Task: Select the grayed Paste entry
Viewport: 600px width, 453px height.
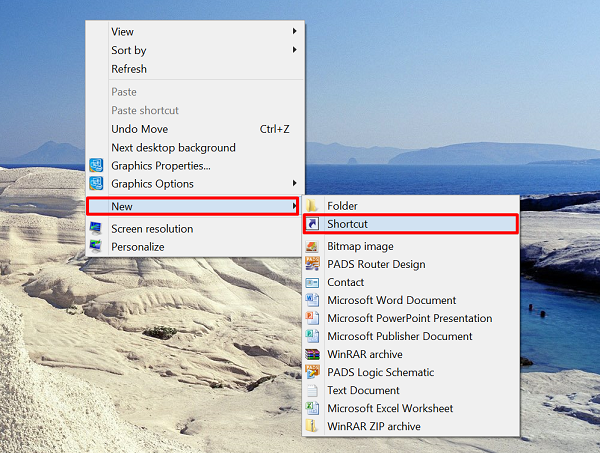Action: (195, 92)
